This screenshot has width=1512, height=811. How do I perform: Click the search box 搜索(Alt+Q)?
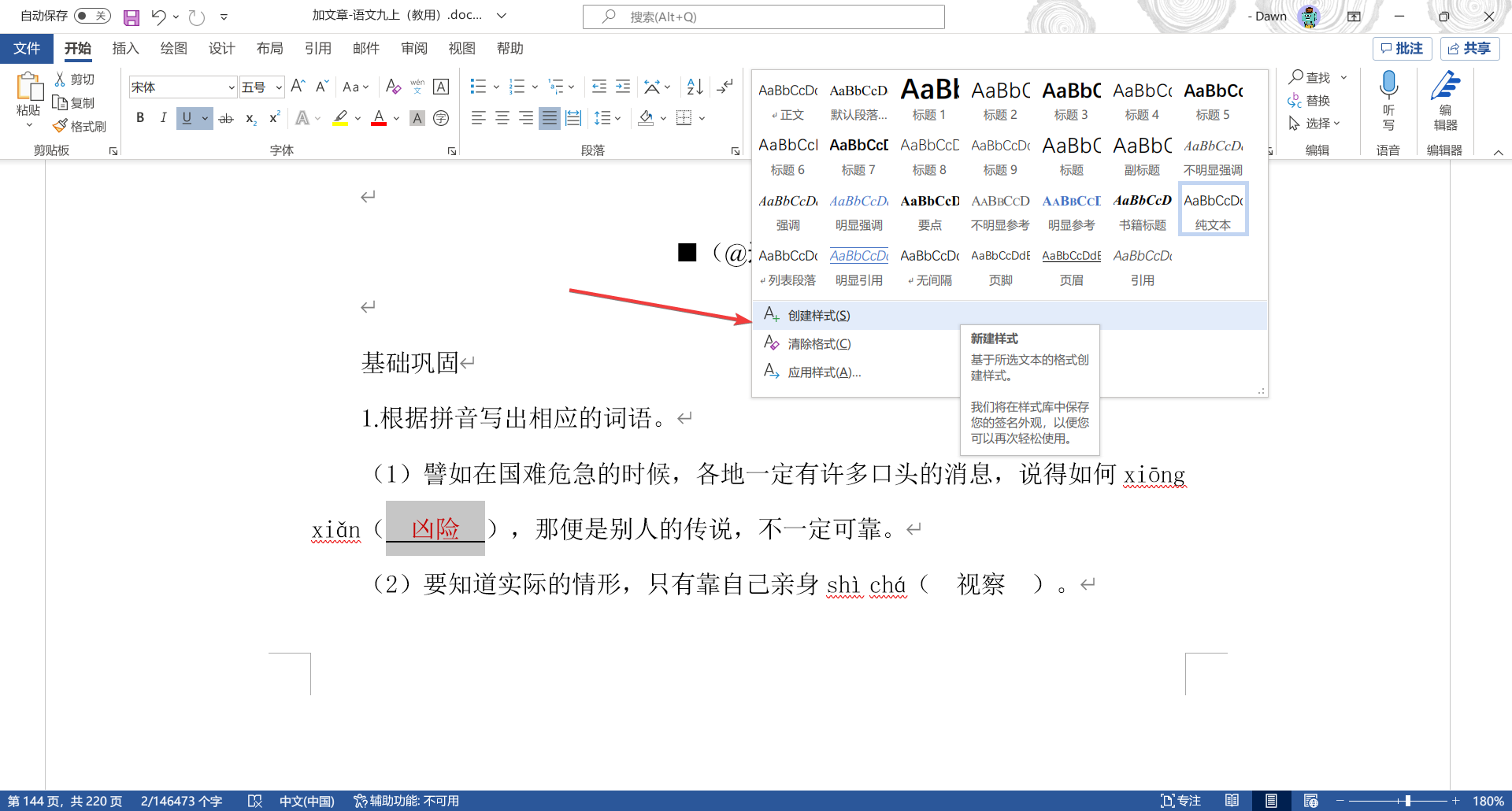point(763,17)
